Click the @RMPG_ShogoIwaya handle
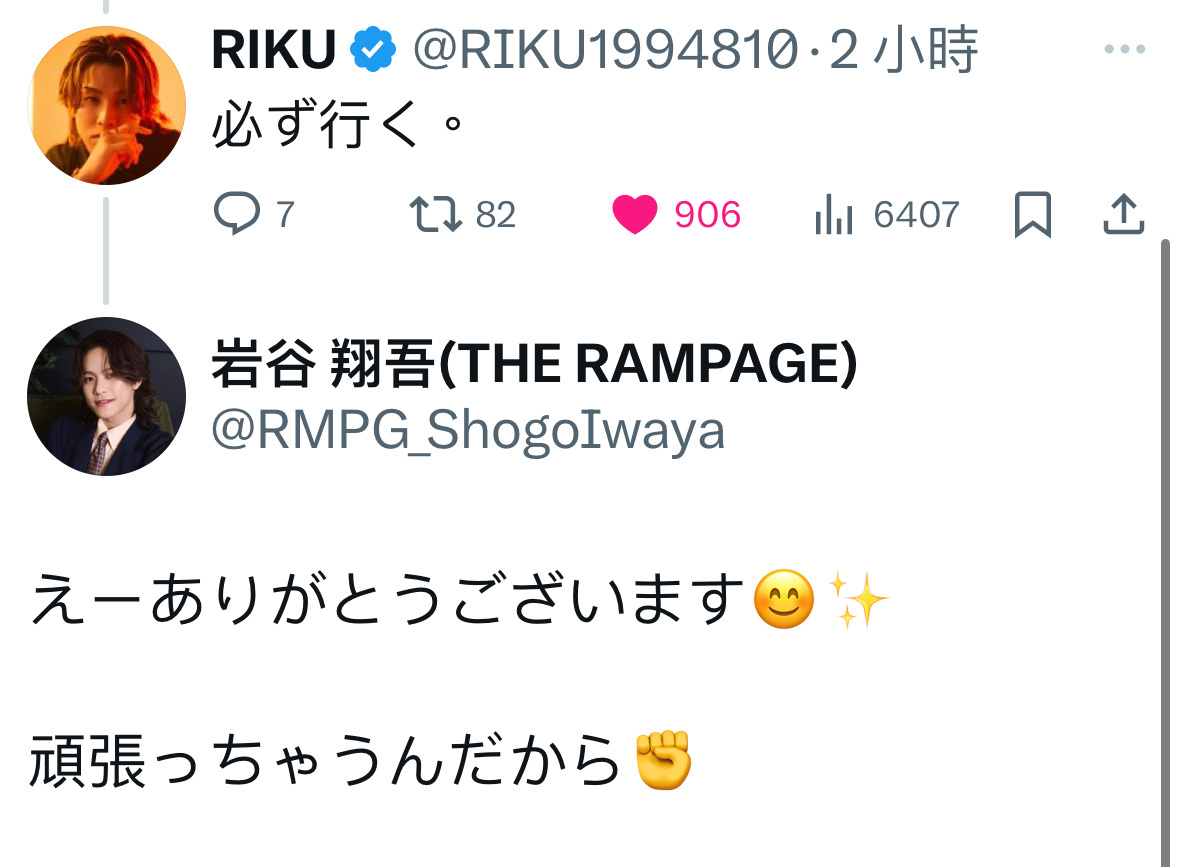1179x867 pixels. [468, 431]
